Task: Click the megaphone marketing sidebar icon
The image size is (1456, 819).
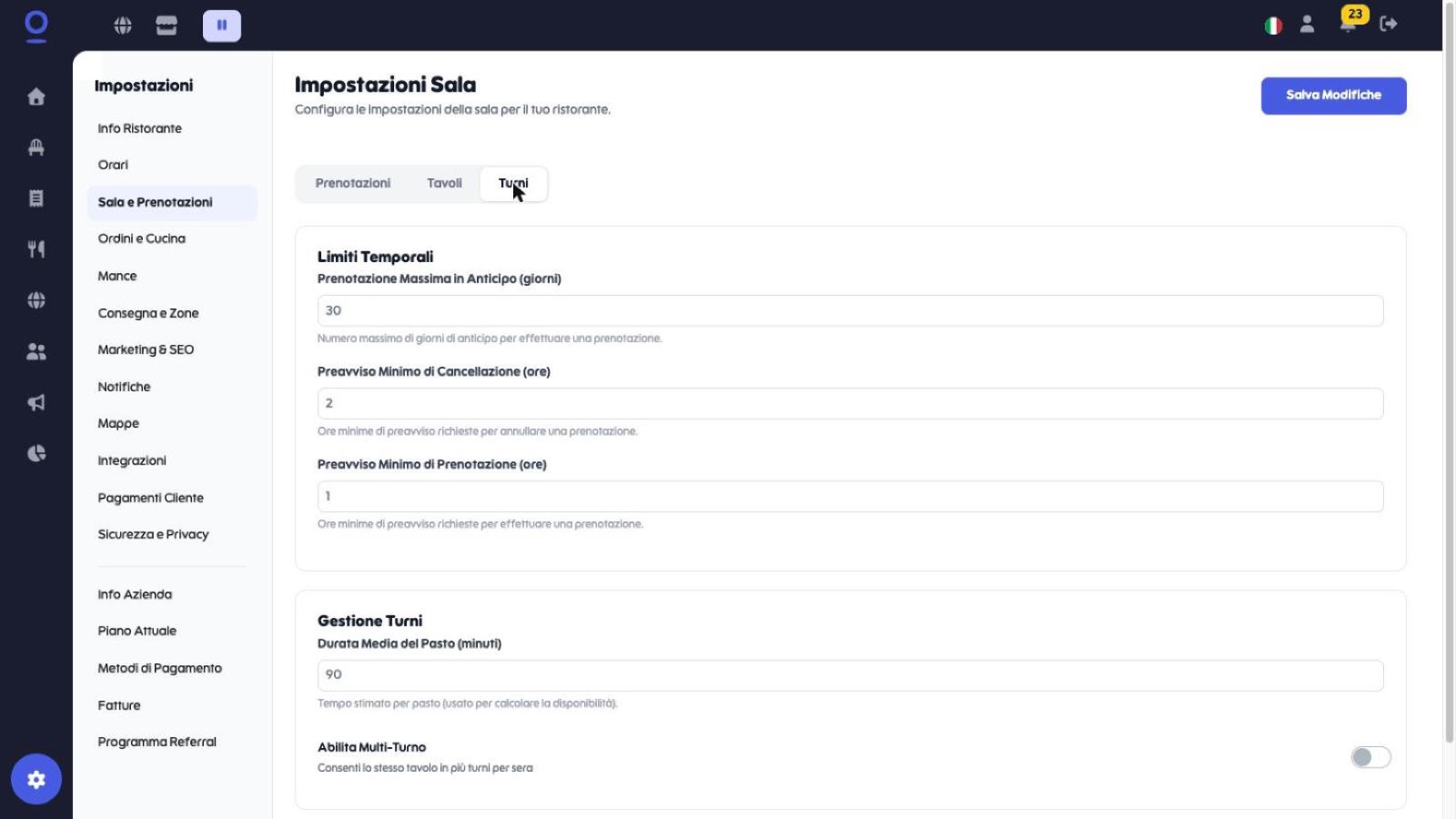Action: click(36, 402)
